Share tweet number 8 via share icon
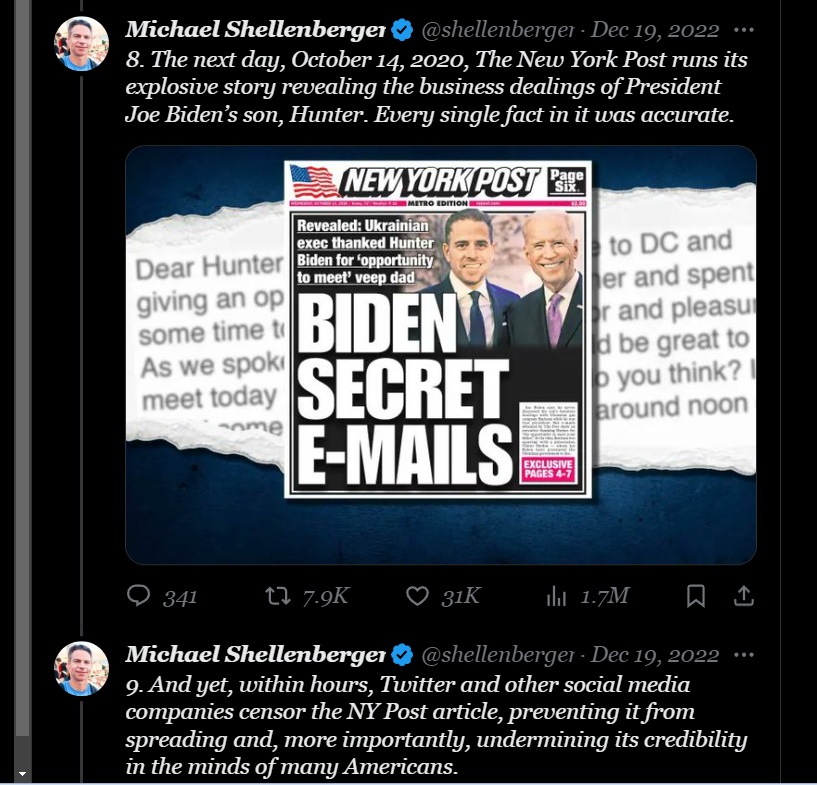Image resolution: width=817 pixels, height=785 pixels. (744, 596)
